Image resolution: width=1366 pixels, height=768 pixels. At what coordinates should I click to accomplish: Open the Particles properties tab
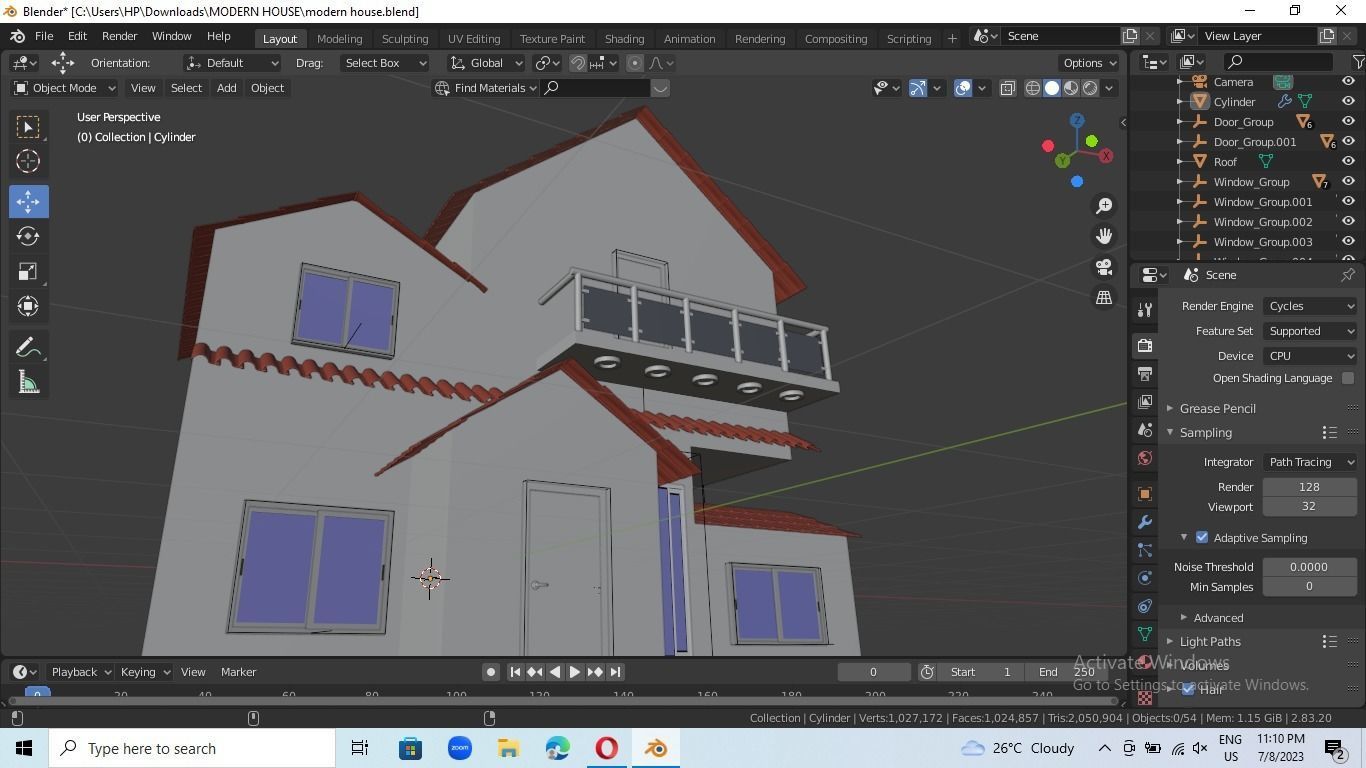[1145, 550]
